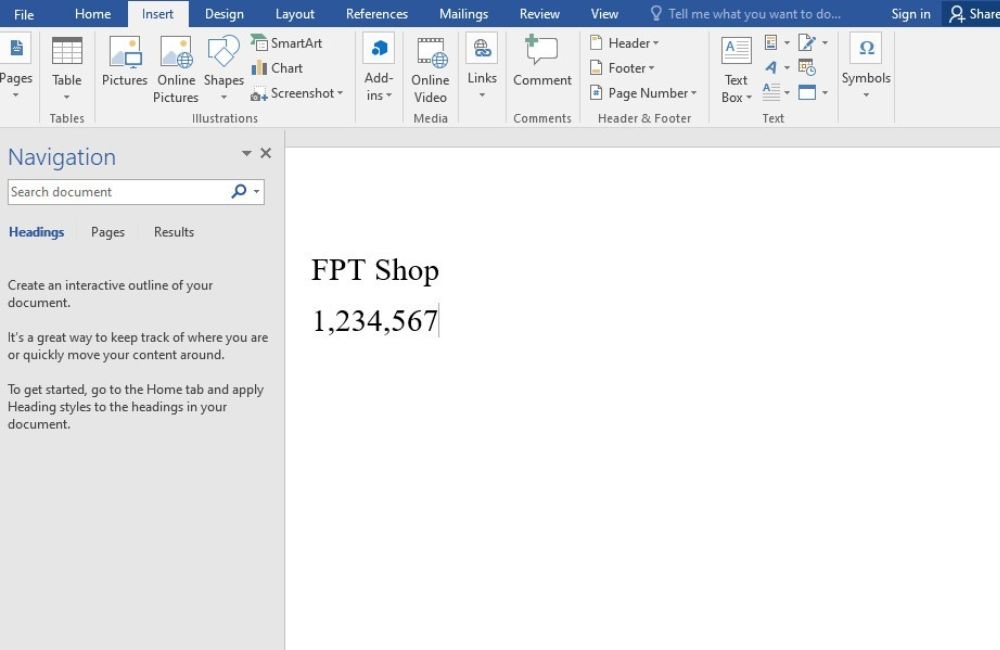Image resolution: width=1000 pixels, height=650 pixels.
Task: Insert an Online Video
Action: (430, 70)
